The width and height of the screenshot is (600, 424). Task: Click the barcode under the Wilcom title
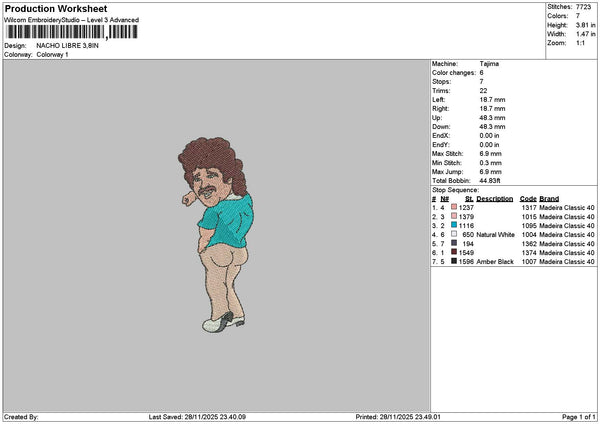(x=72, y=32)
